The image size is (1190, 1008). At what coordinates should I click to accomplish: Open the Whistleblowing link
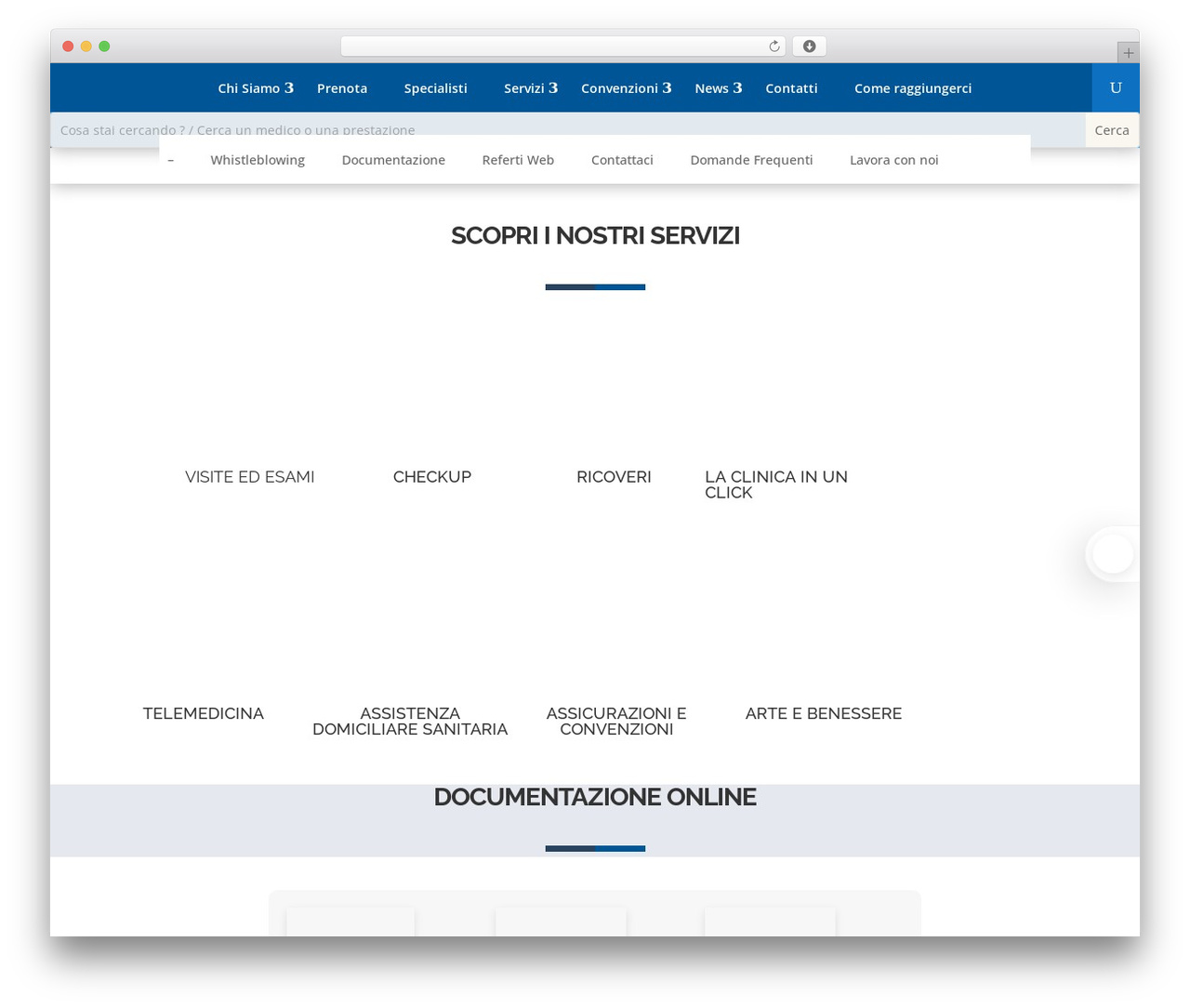pos(258,160)
